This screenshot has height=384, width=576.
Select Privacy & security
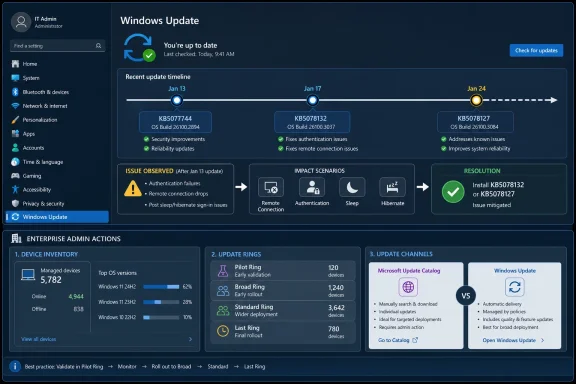(57, 203)
